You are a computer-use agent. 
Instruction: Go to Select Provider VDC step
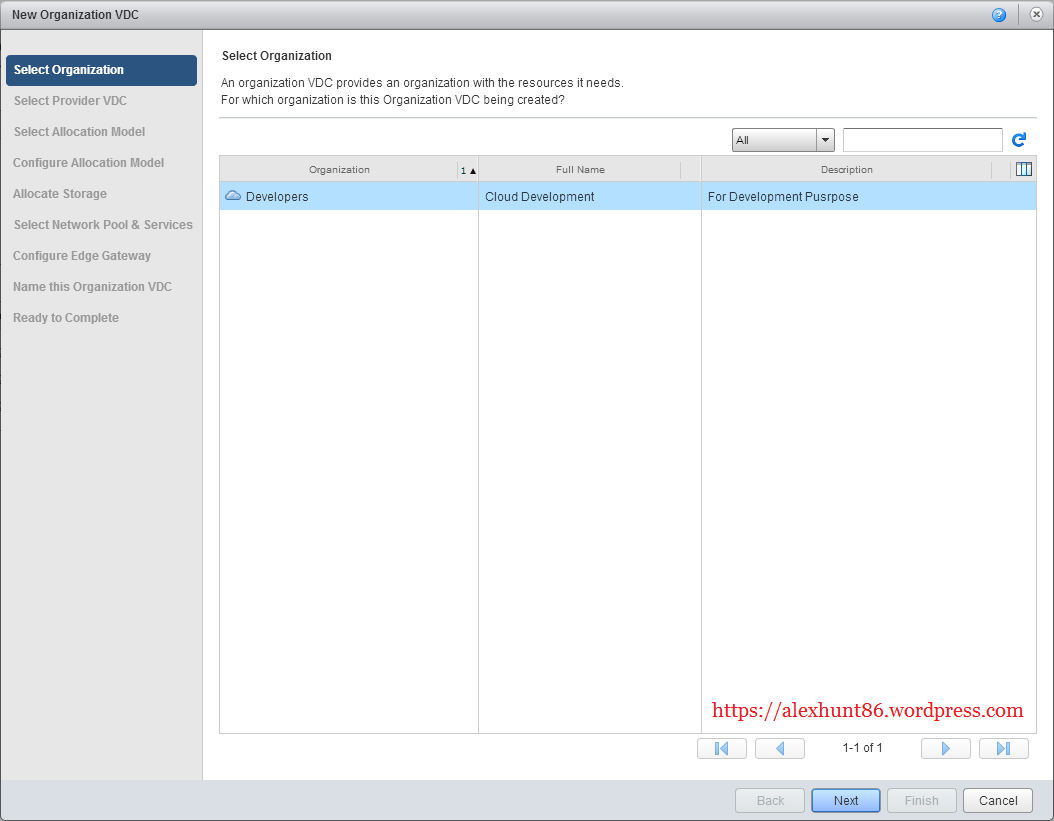click(70, 101)
